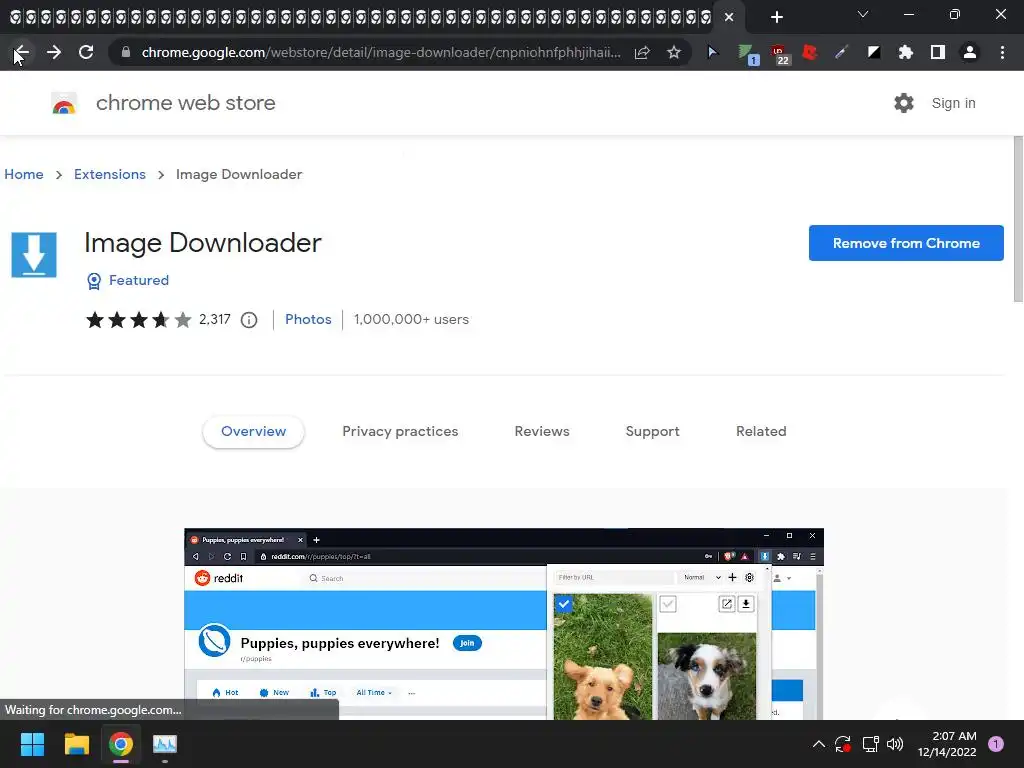The height and width of the screenshot is (768, 1024).
Task: Click the Featured label link
Action: (x=138, y=280)
